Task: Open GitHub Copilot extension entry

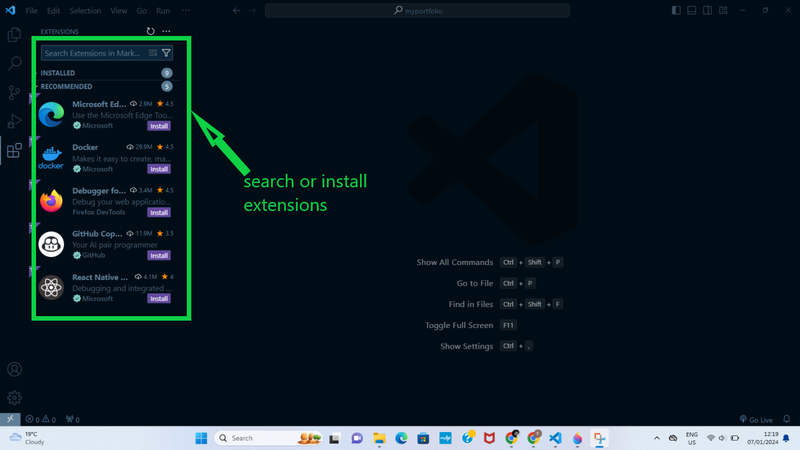Action: 107,244
